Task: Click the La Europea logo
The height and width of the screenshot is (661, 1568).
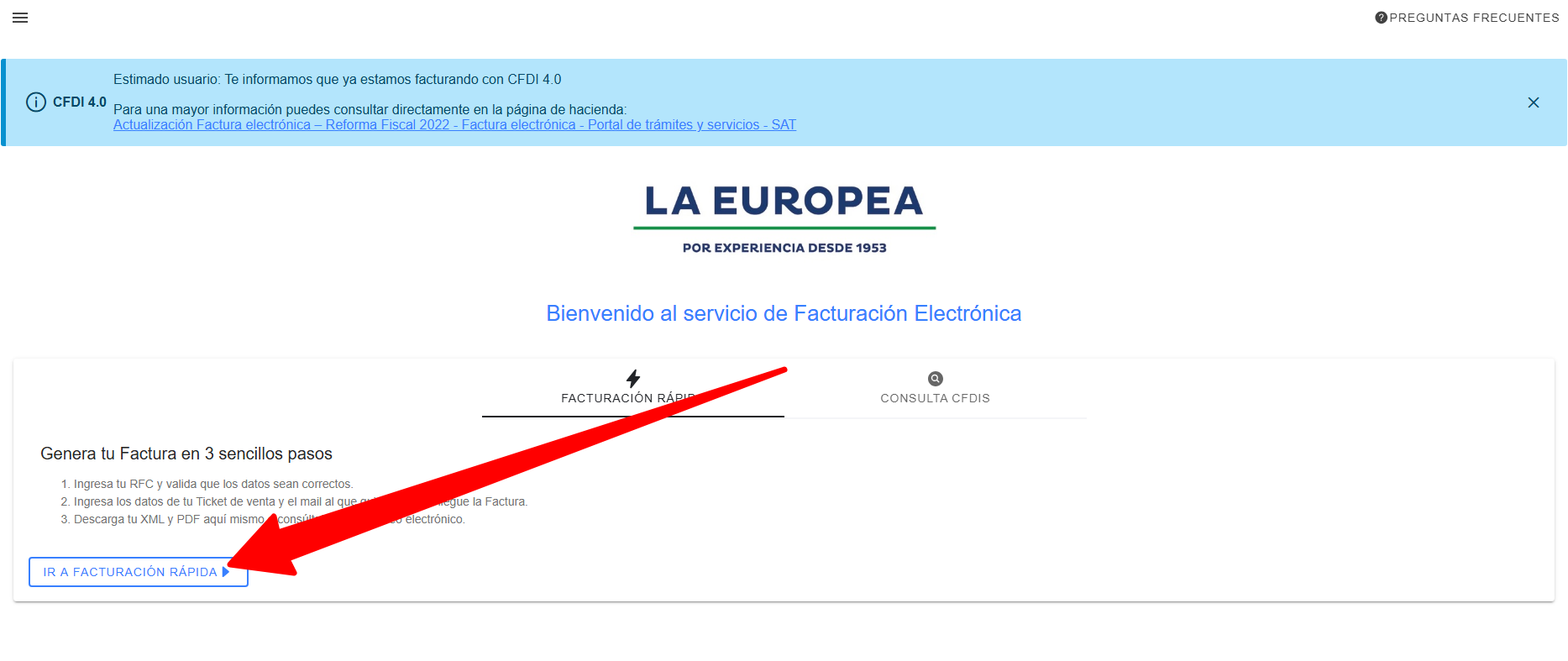Action: coord(784,203)
